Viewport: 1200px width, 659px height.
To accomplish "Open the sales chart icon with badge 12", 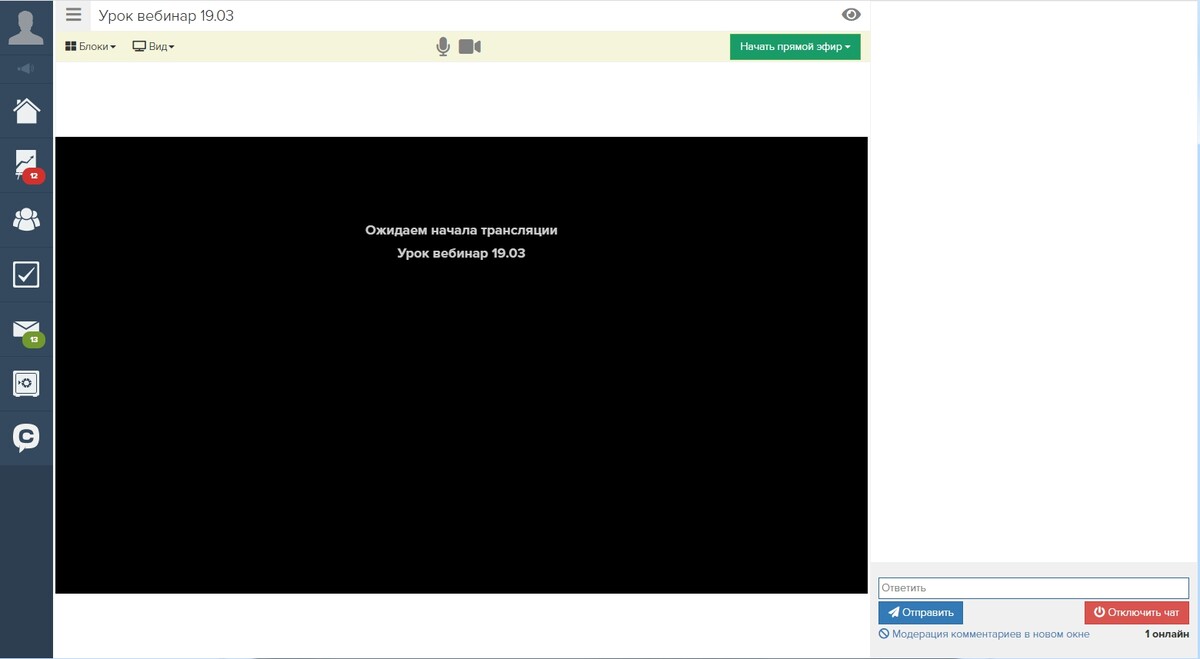I will (x=26, y=165).
